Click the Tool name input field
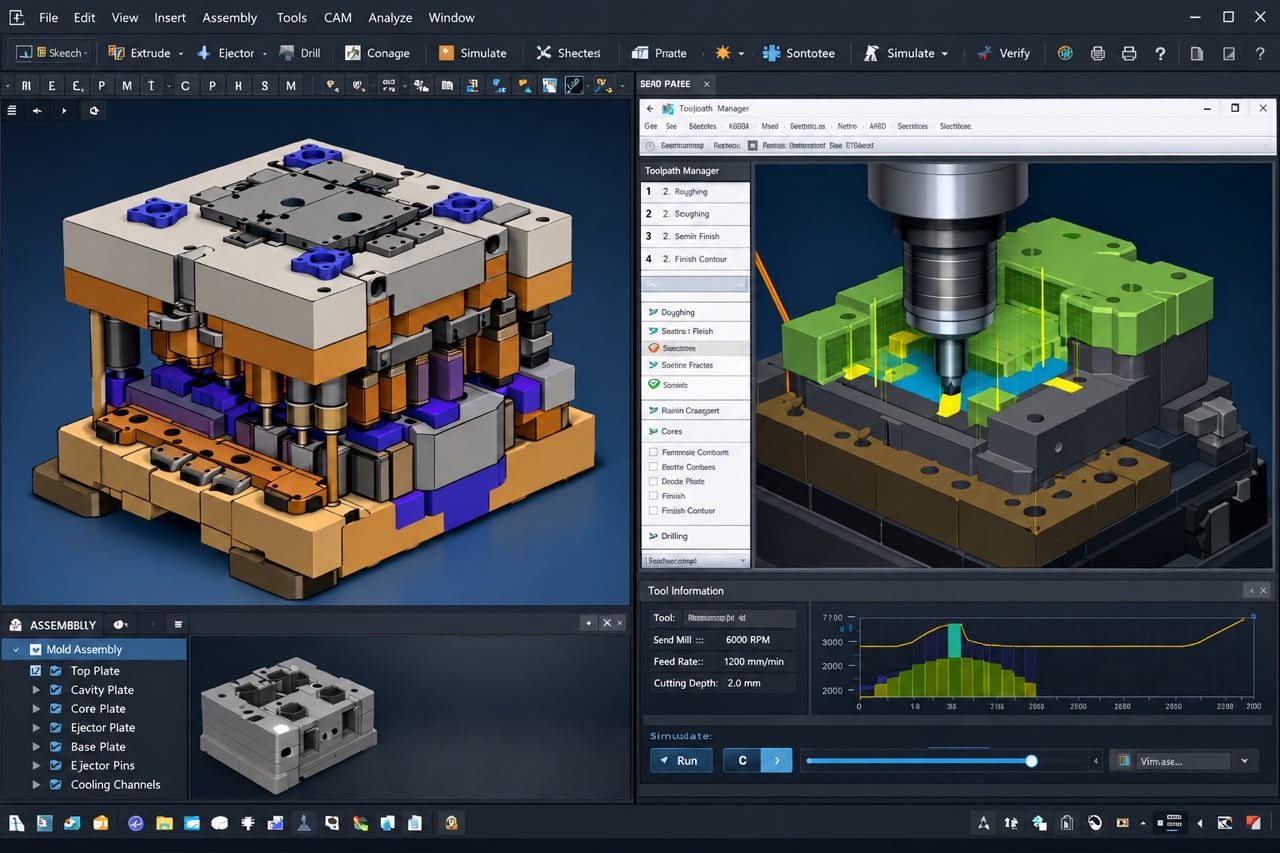 739,618
